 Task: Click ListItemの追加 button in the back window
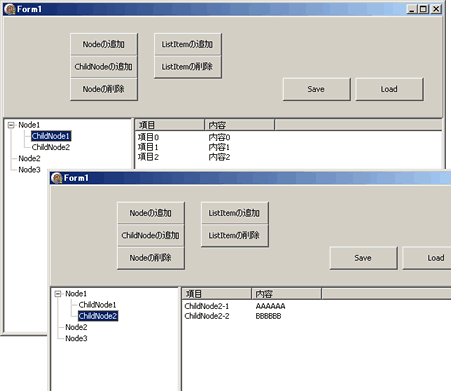pyautogui.click(x=188, y=44)
